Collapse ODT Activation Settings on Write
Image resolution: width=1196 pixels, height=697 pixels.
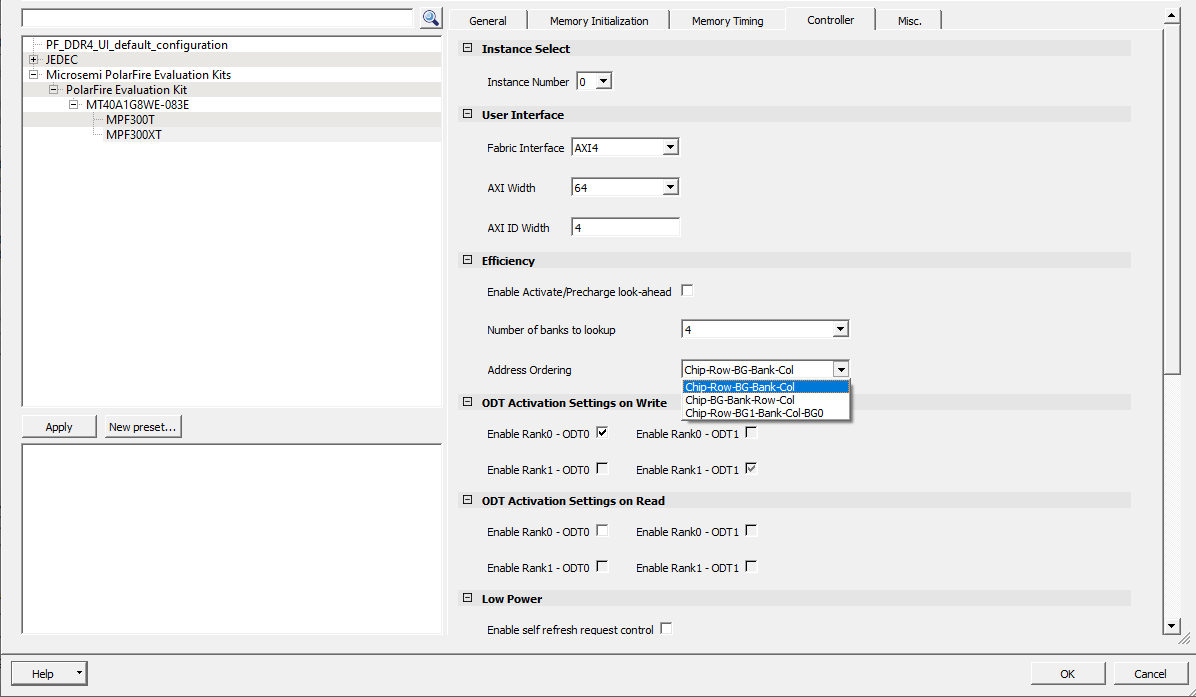467,403
